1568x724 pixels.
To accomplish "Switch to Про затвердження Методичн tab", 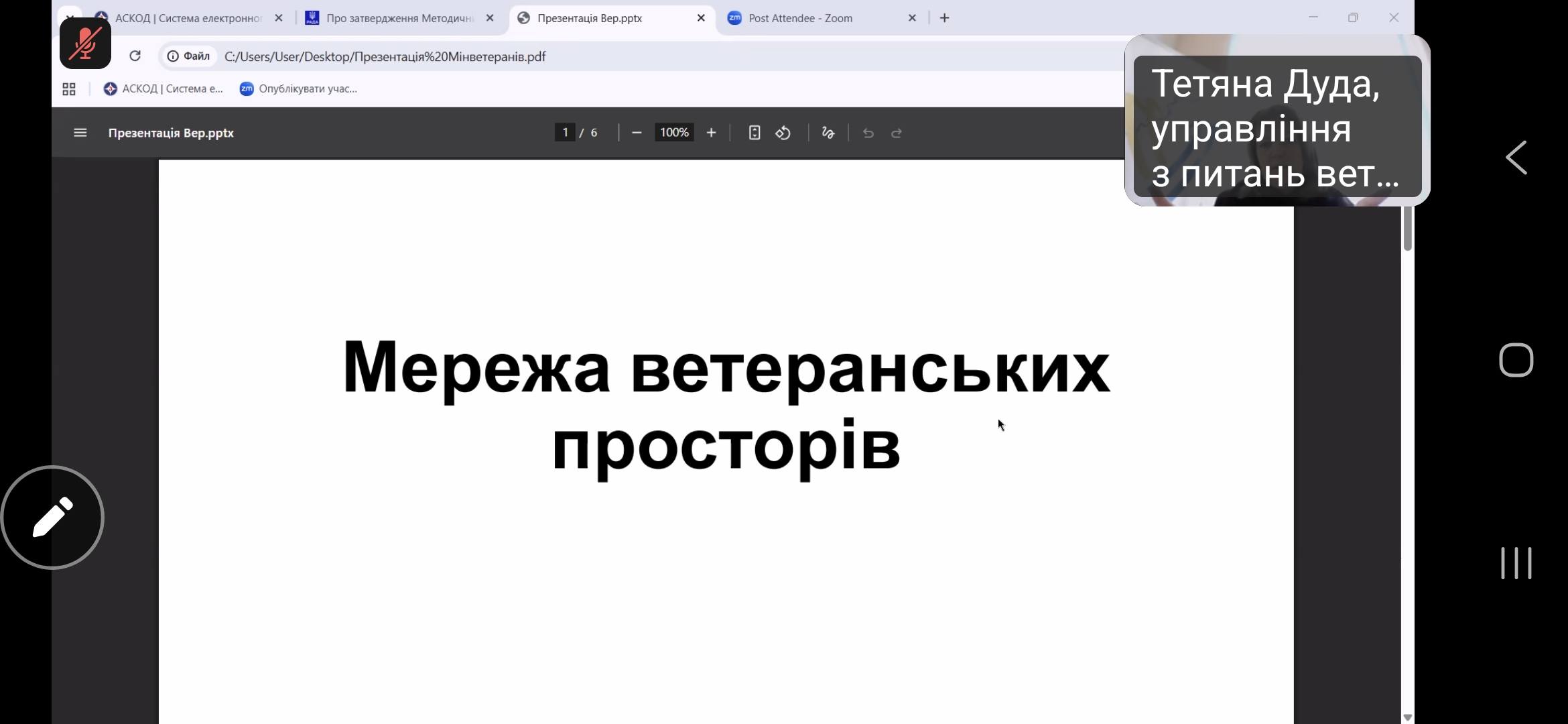I will coord(399,18).
